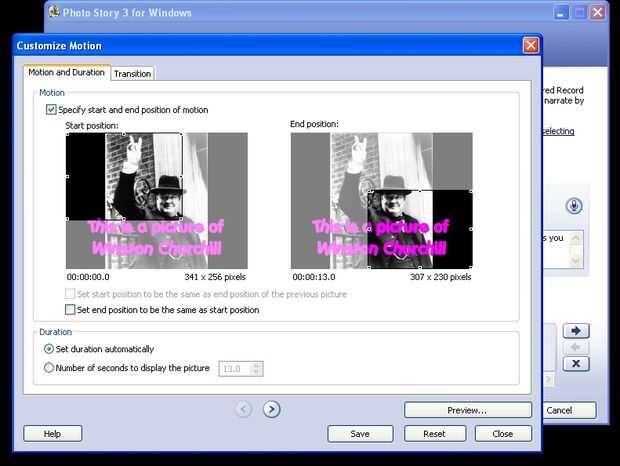
Task: Switch to the Transition tab
Action: [132, 74]
